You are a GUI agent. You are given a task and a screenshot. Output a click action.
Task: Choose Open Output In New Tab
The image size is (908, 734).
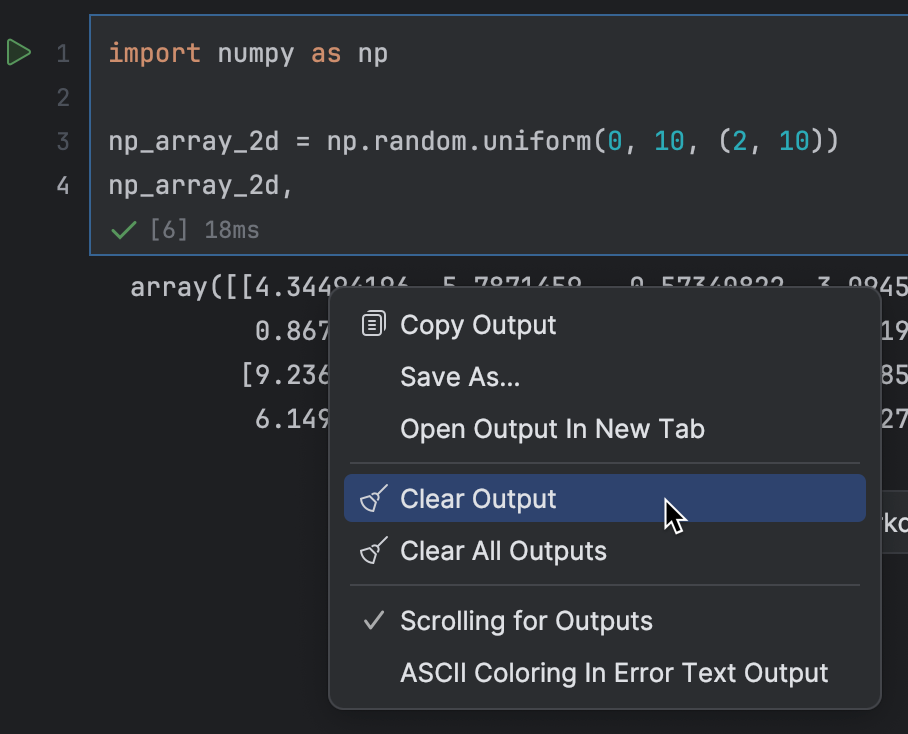(552, 428)
